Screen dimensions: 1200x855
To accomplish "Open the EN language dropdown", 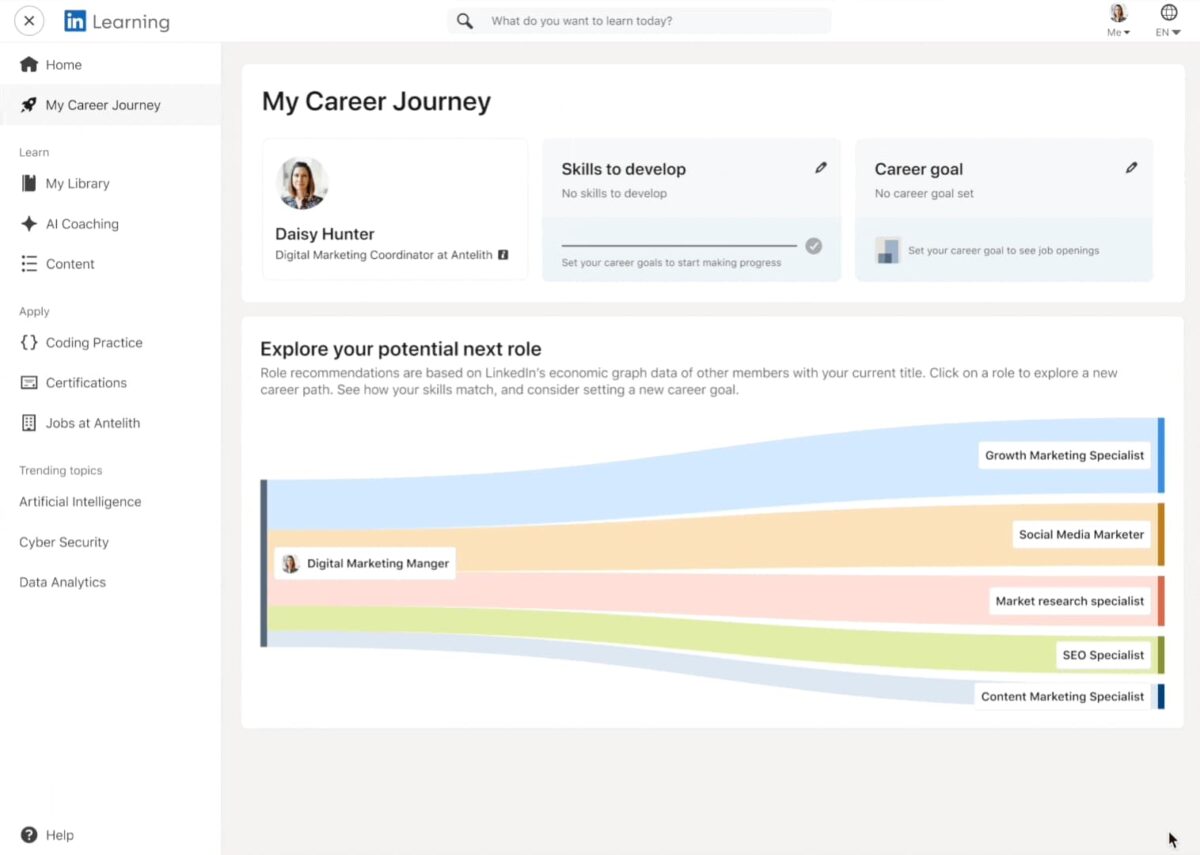I will tap(1168, 20).
